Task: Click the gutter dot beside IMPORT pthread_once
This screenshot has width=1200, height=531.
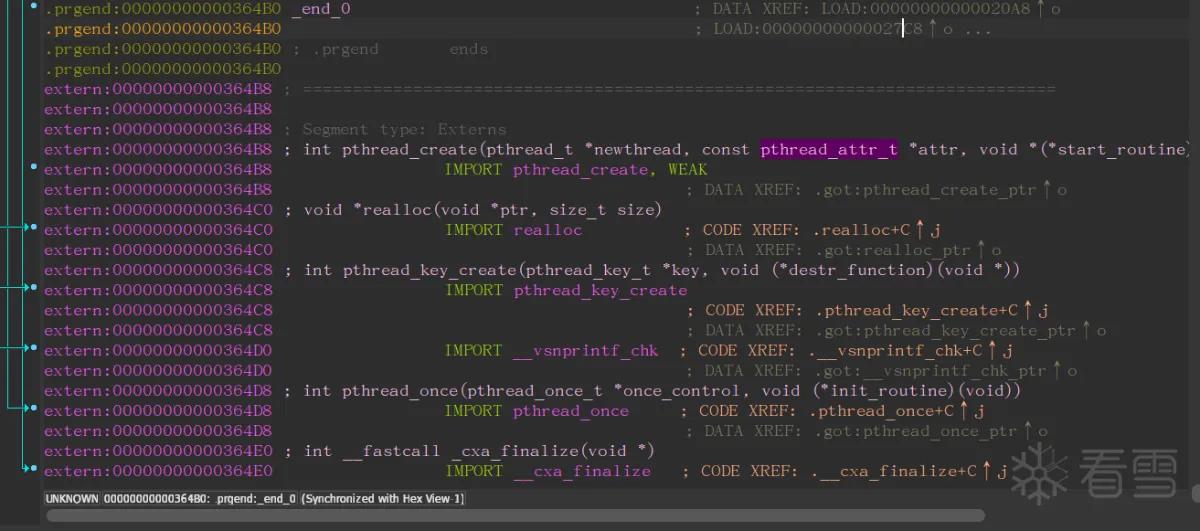Action: click(x=34, y=409)
